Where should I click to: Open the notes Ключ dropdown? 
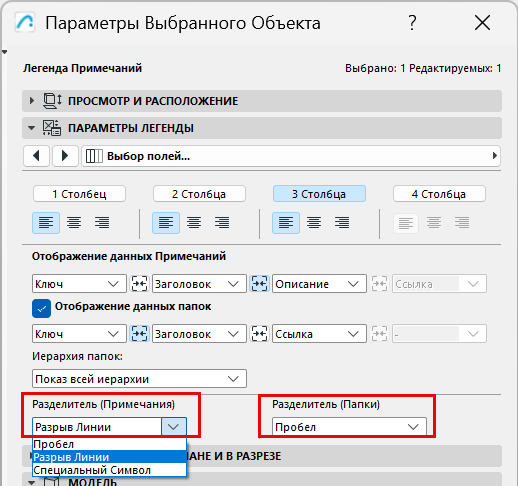pyautogui.click(x=79, y=284)
